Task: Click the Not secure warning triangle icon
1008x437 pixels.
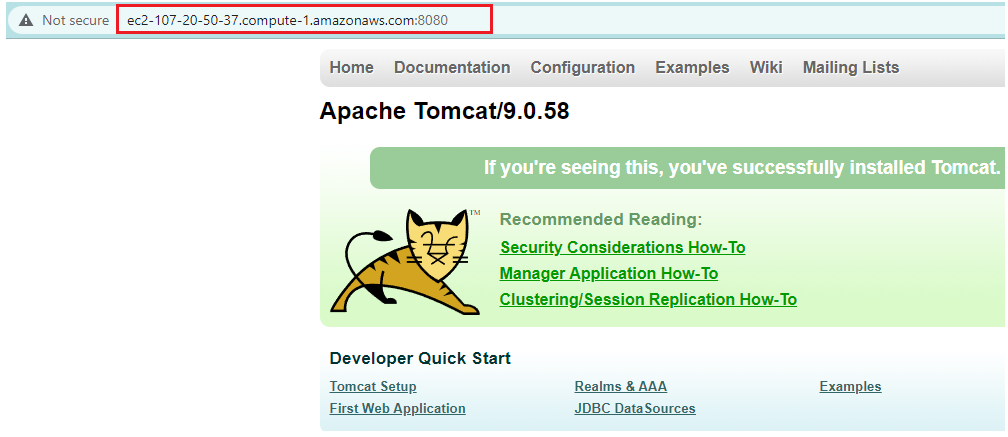Action: point(26,21)
